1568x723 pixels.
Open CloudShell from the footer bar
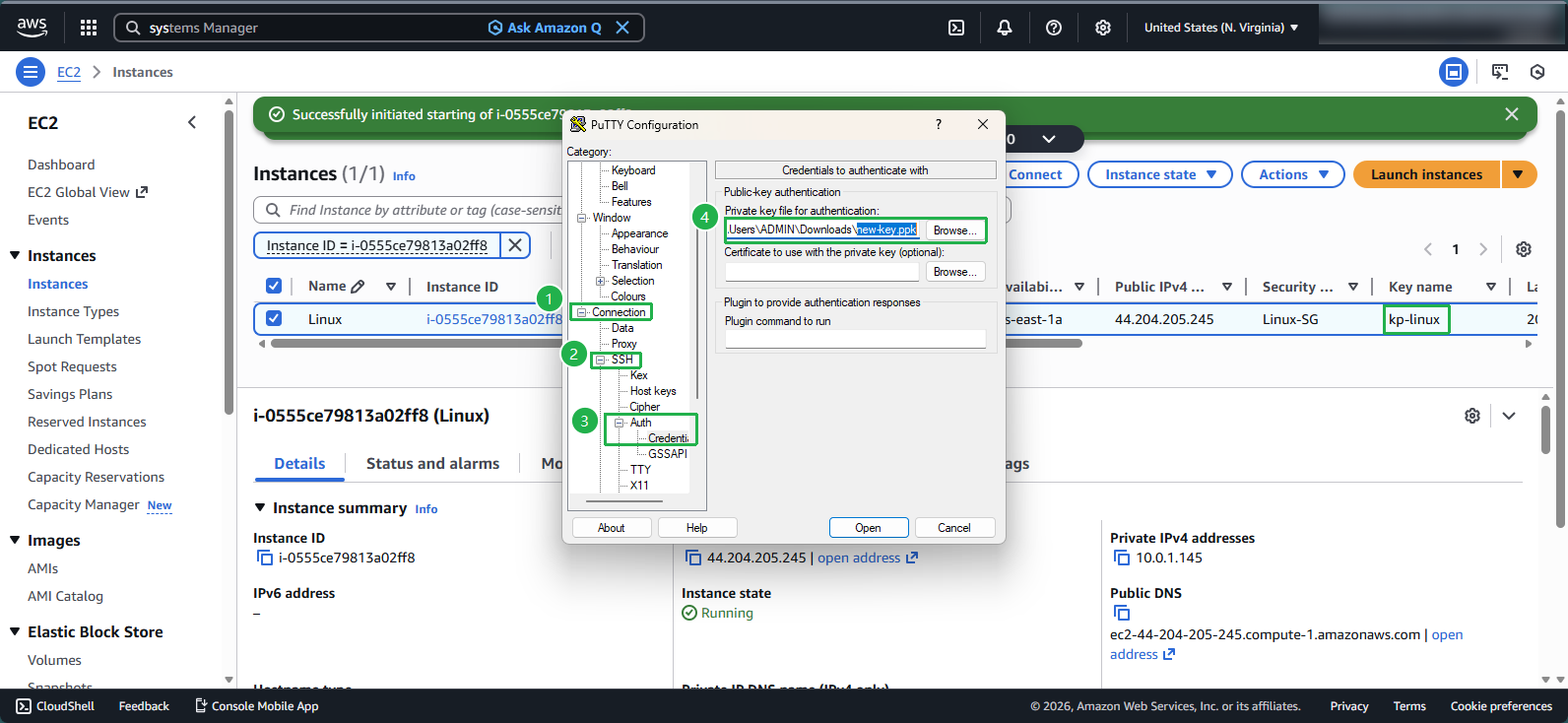55,706
